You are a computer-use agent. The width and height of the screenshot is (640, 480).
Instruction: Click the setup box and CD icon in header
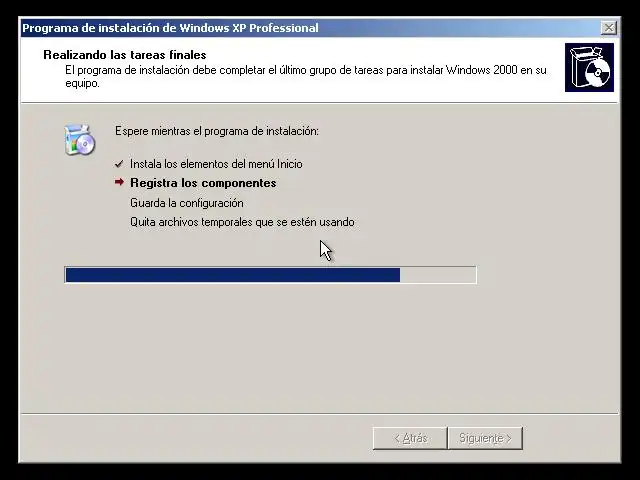pos(589,67)
